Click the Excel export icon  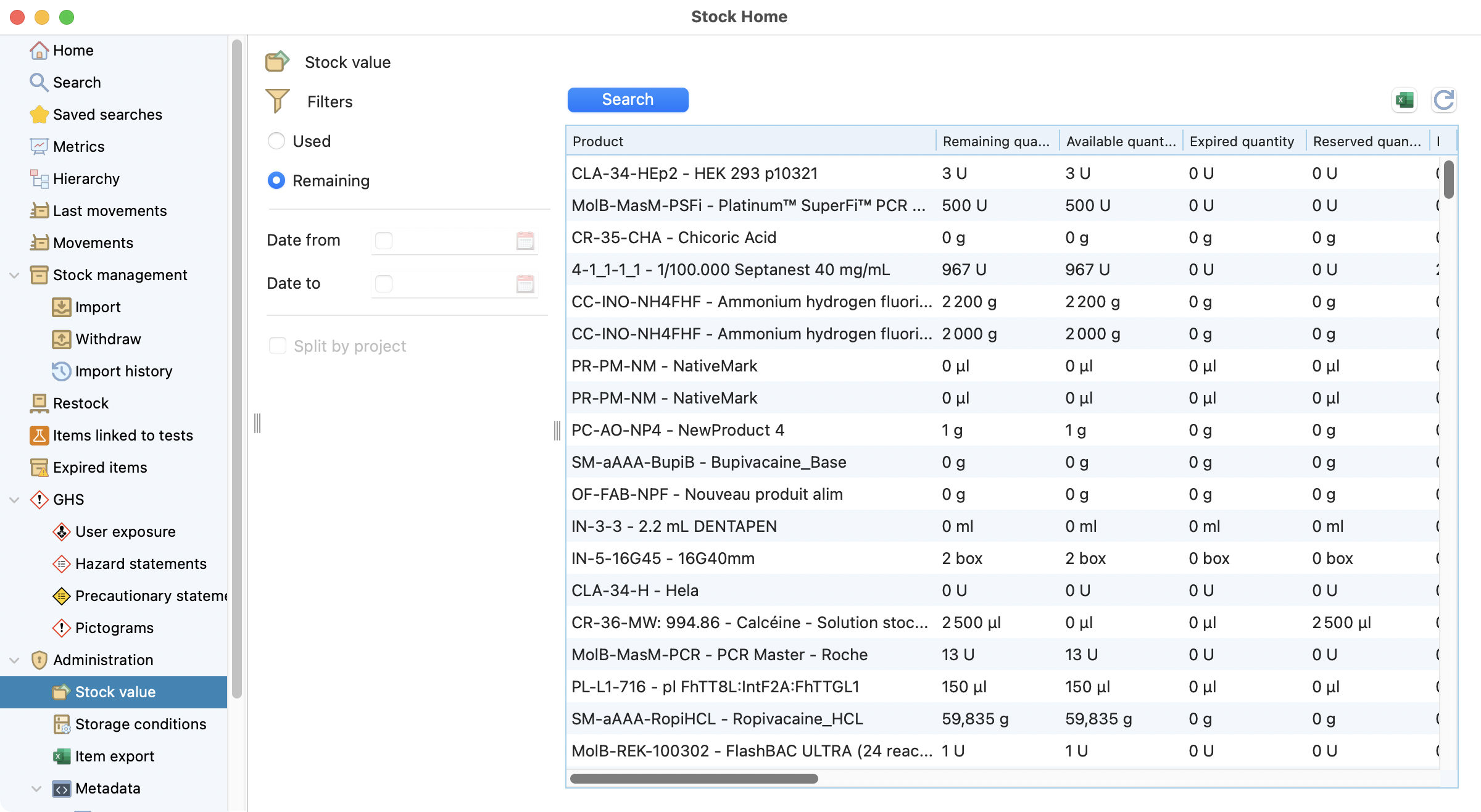point(1404,100)
